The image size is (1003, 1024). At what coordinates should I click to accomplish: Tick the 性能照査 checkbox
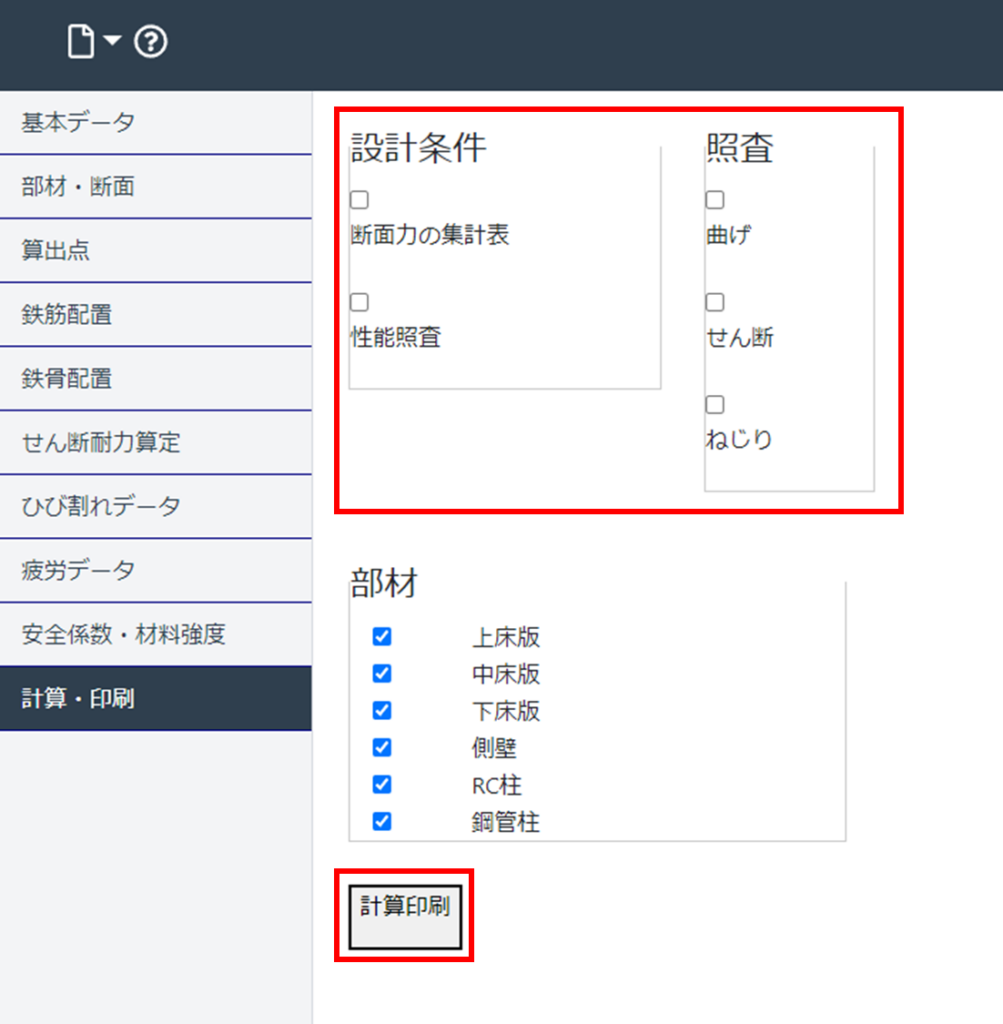(359, 302)
